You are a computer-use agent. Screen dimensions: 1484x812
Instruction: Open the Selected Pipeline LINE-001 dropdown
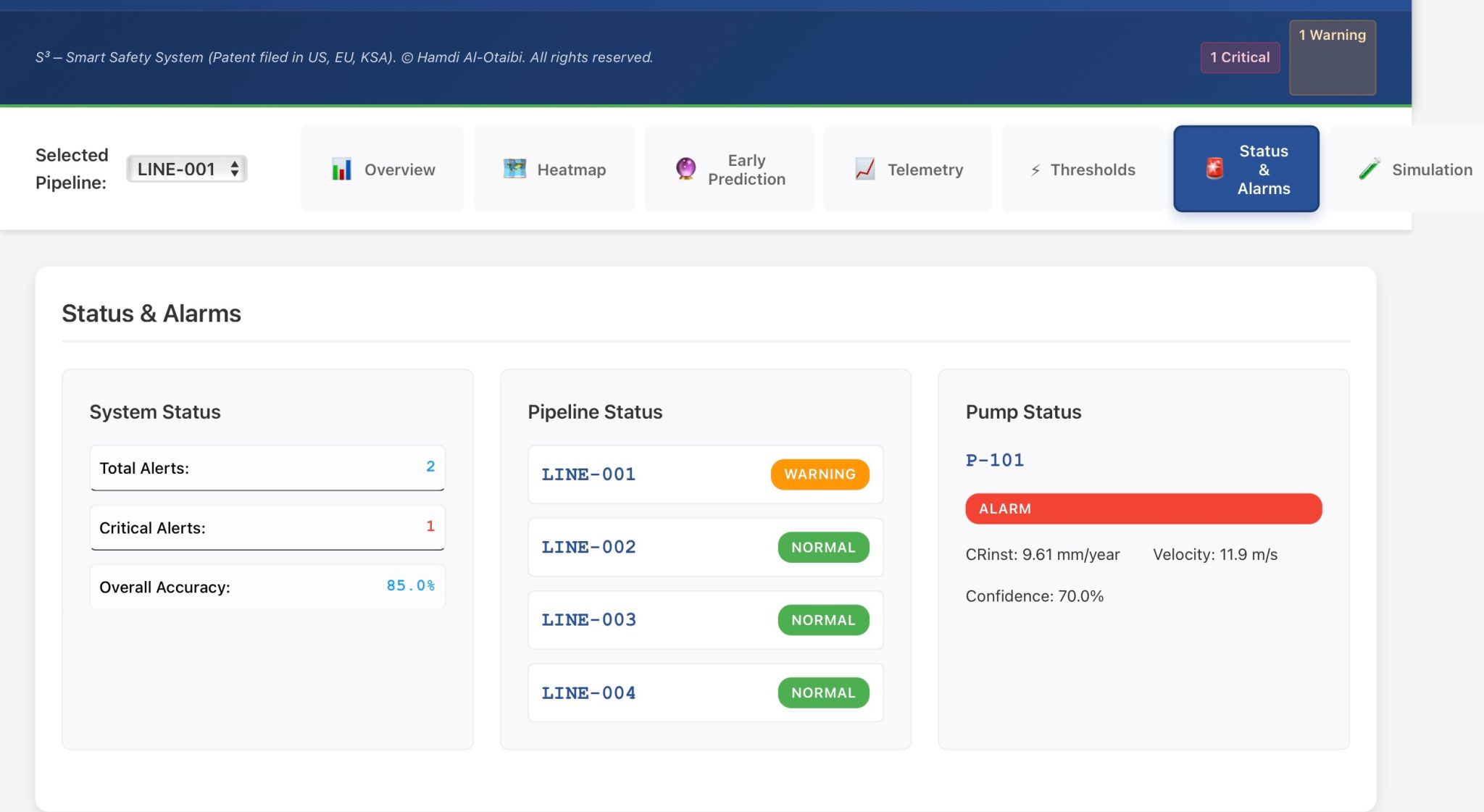pos(187,169)
